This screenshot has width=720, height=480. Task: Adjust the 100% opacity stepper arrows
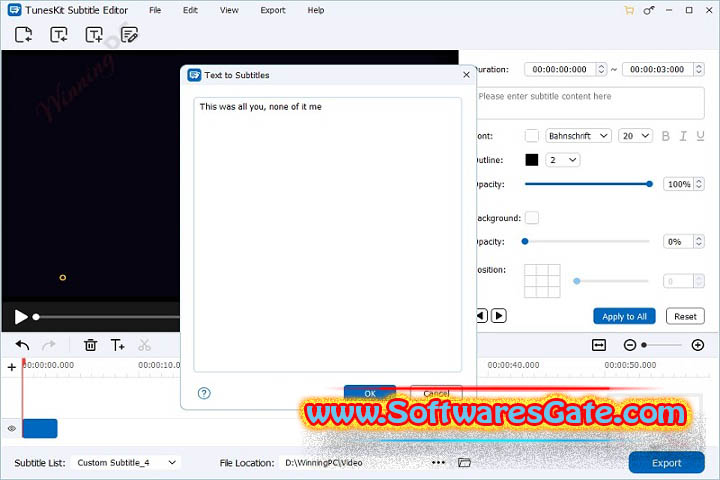(699, 184)
